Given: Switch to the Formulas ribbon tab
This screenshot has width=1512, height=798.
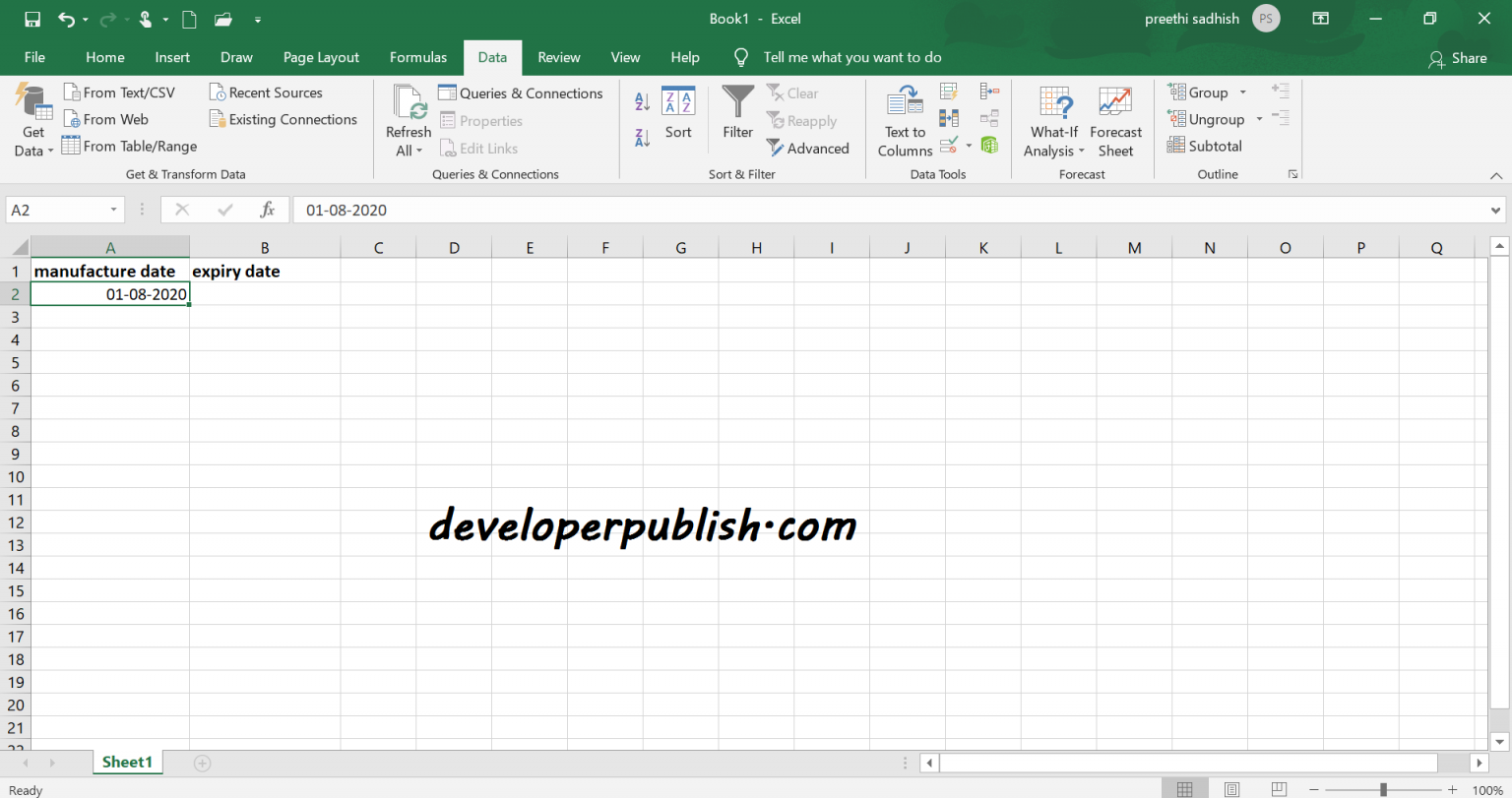Looking at the screenshot, I should click(x=417, y=57).
